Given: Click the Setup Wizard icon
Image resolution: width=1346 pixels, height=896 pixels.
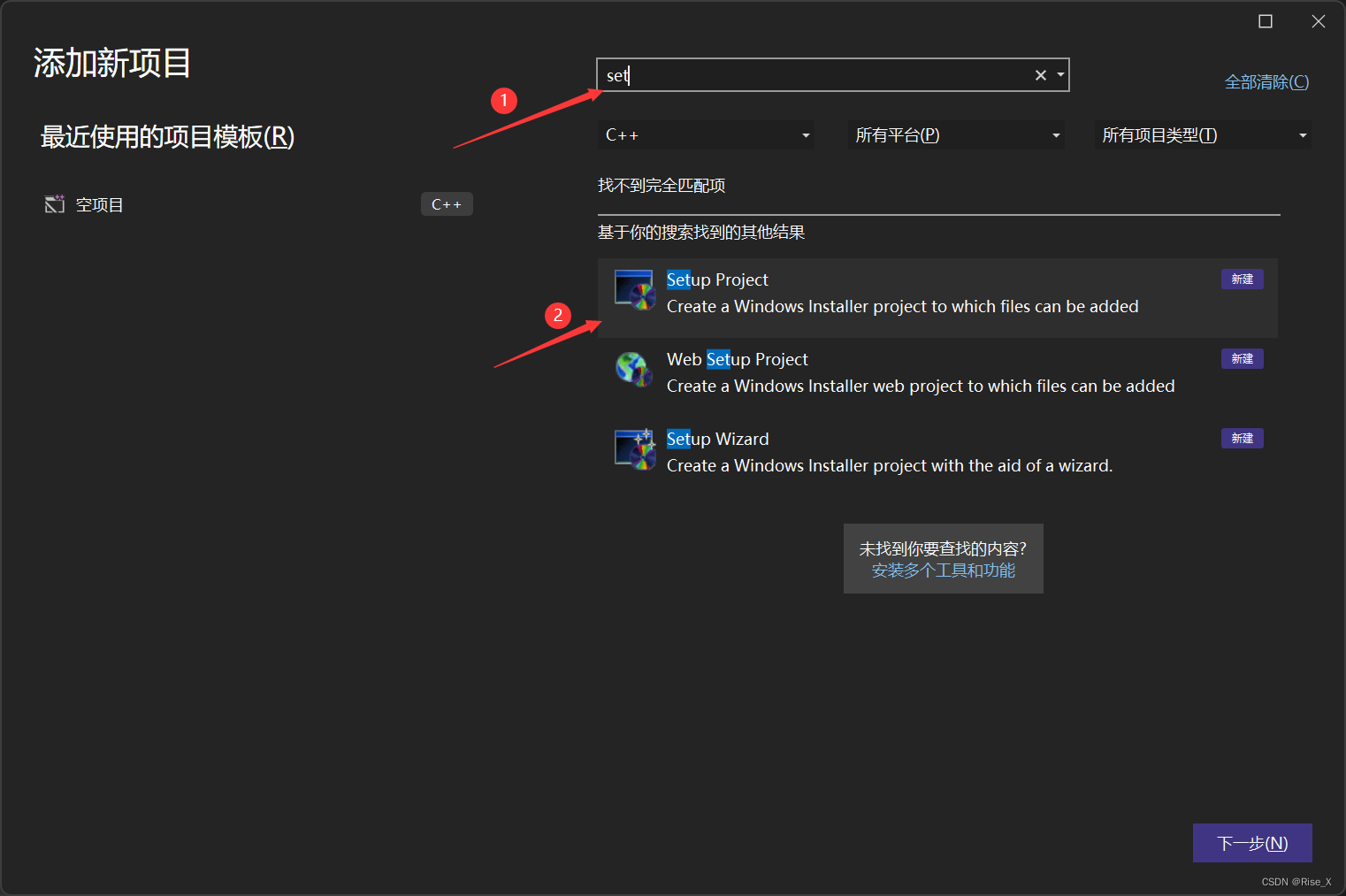Looking at the screenshot, I should click(633, 449).
